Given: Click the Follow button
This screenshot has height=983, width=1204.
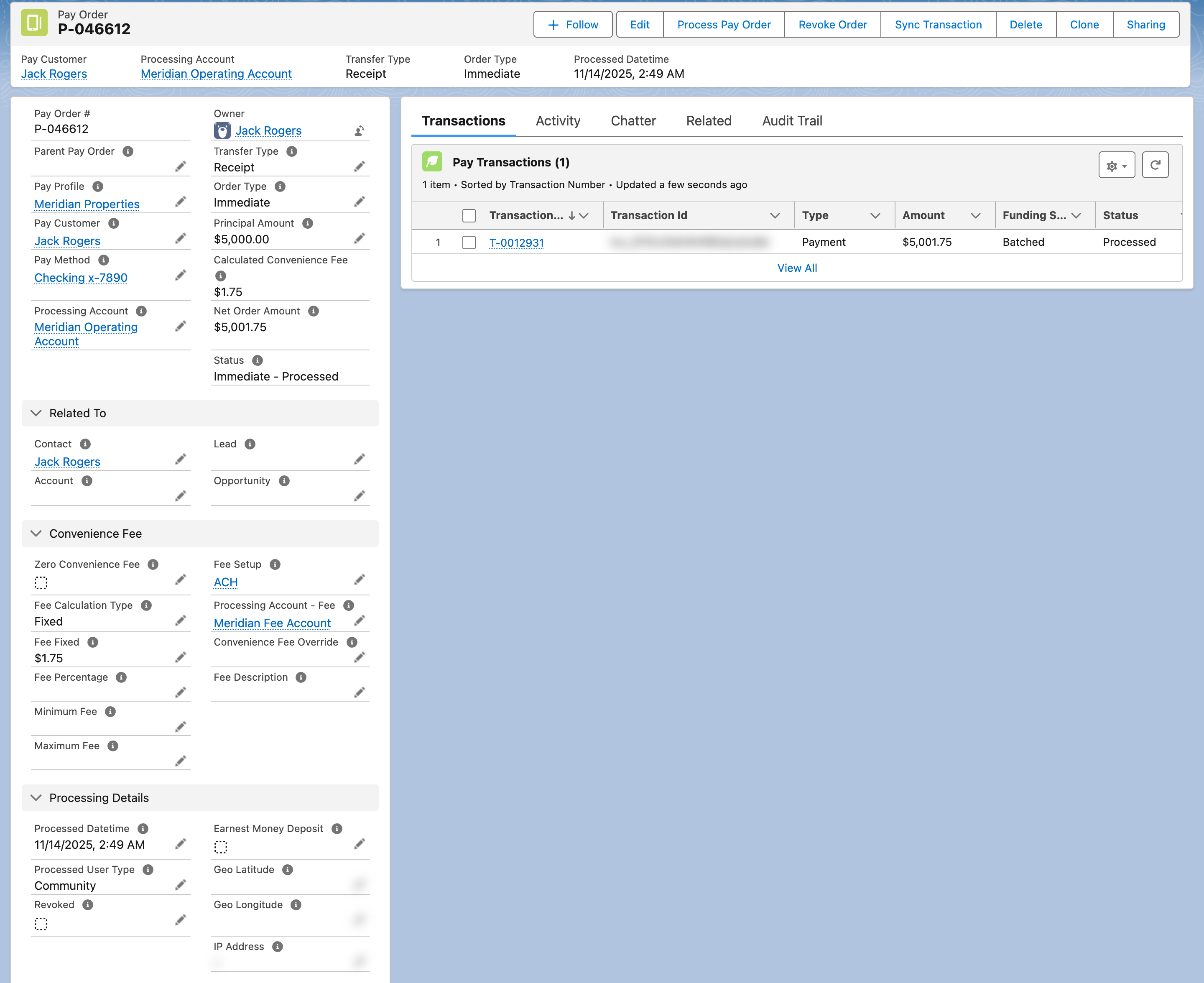Looking at the screenshot, I should 573,24.
